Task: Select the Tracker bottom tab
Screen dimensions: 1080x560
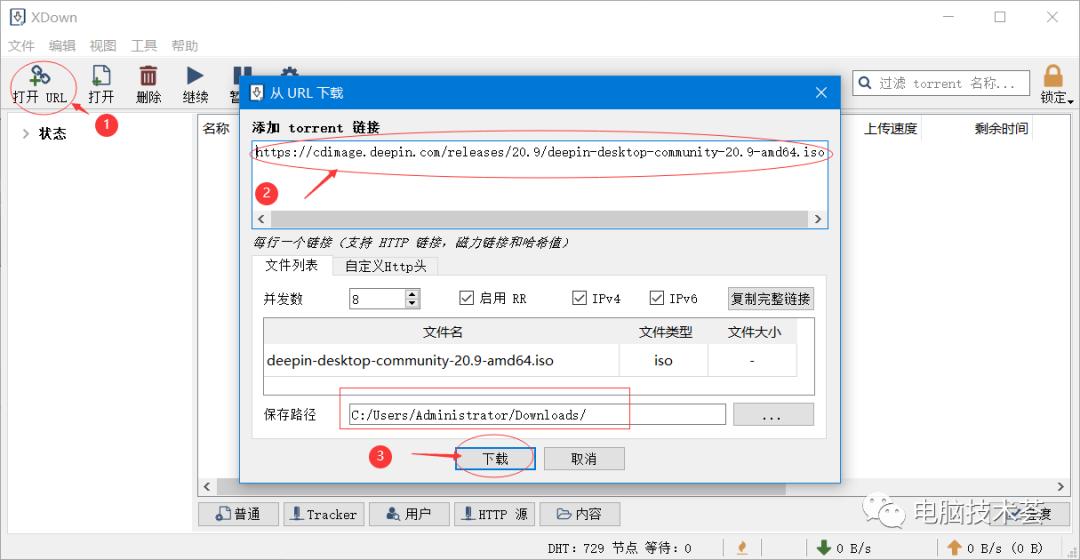Action: pos(324,514)
